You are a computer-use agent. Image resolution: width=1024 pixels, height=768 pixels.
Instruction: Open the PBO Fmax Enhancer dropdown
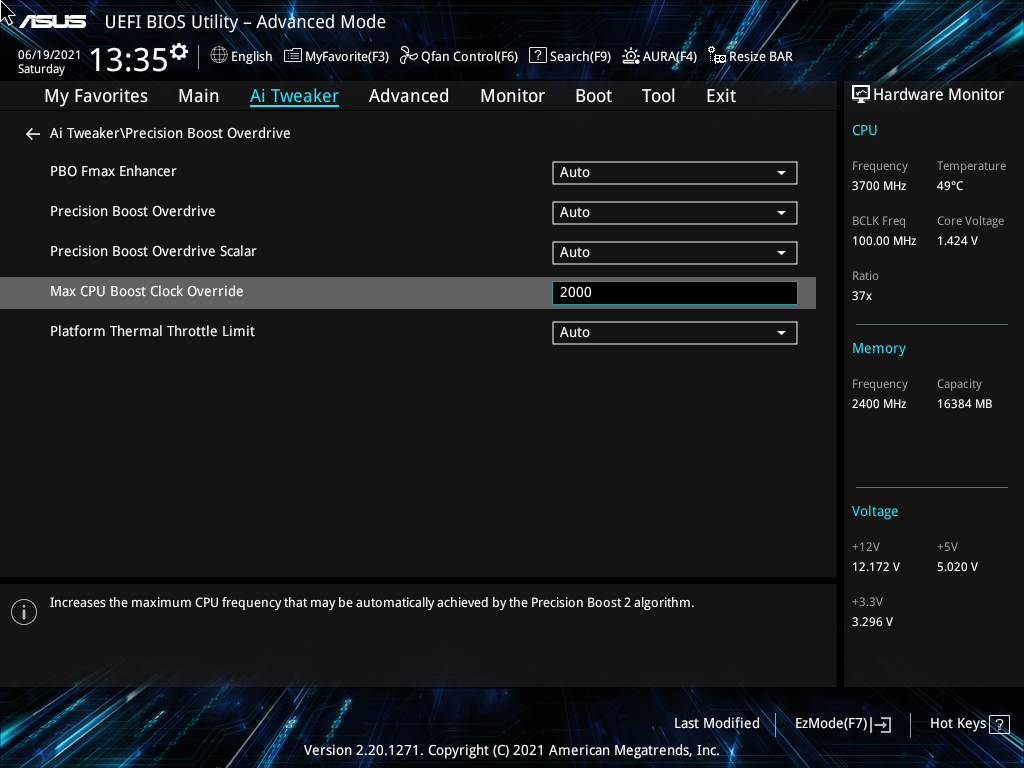pos(674,172)
